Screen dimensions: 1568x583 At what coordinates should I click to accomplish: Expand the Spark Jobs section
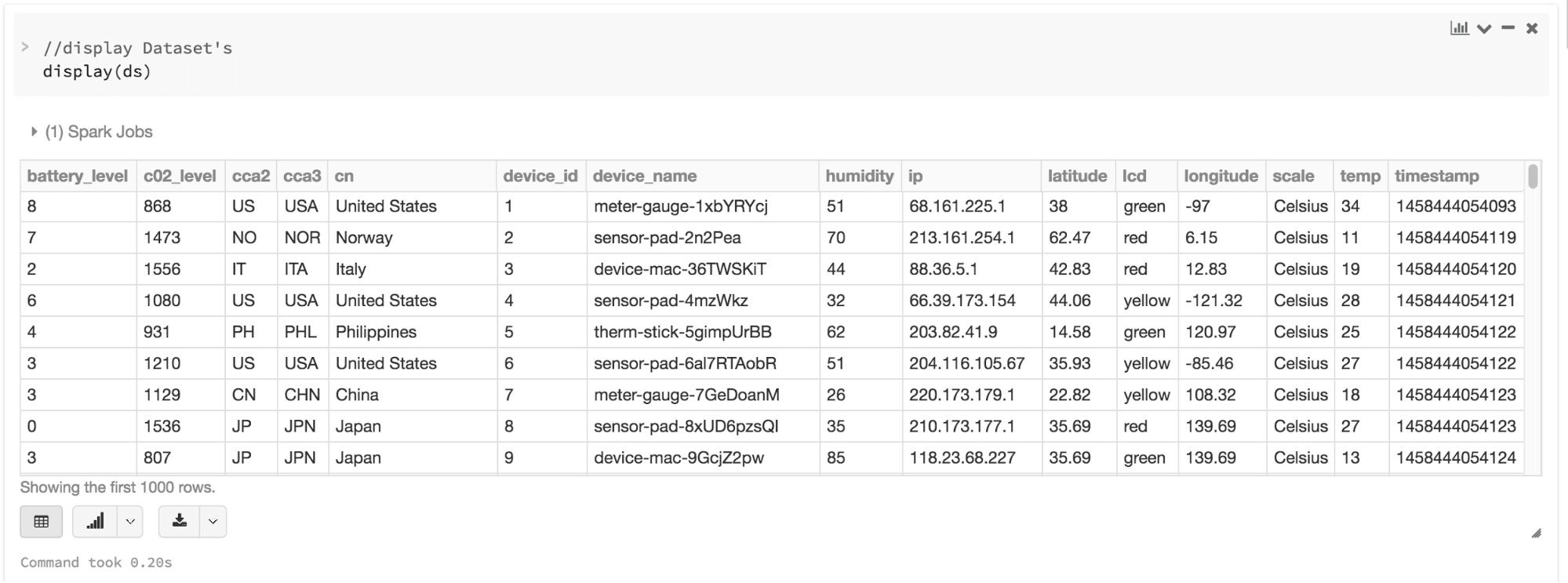34,132
